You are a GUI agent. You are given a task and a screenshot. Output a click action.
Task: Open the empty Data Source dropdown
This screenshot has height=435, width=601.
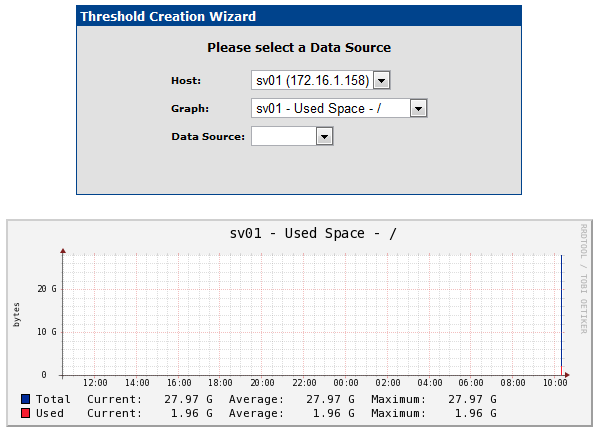point(292,136)
